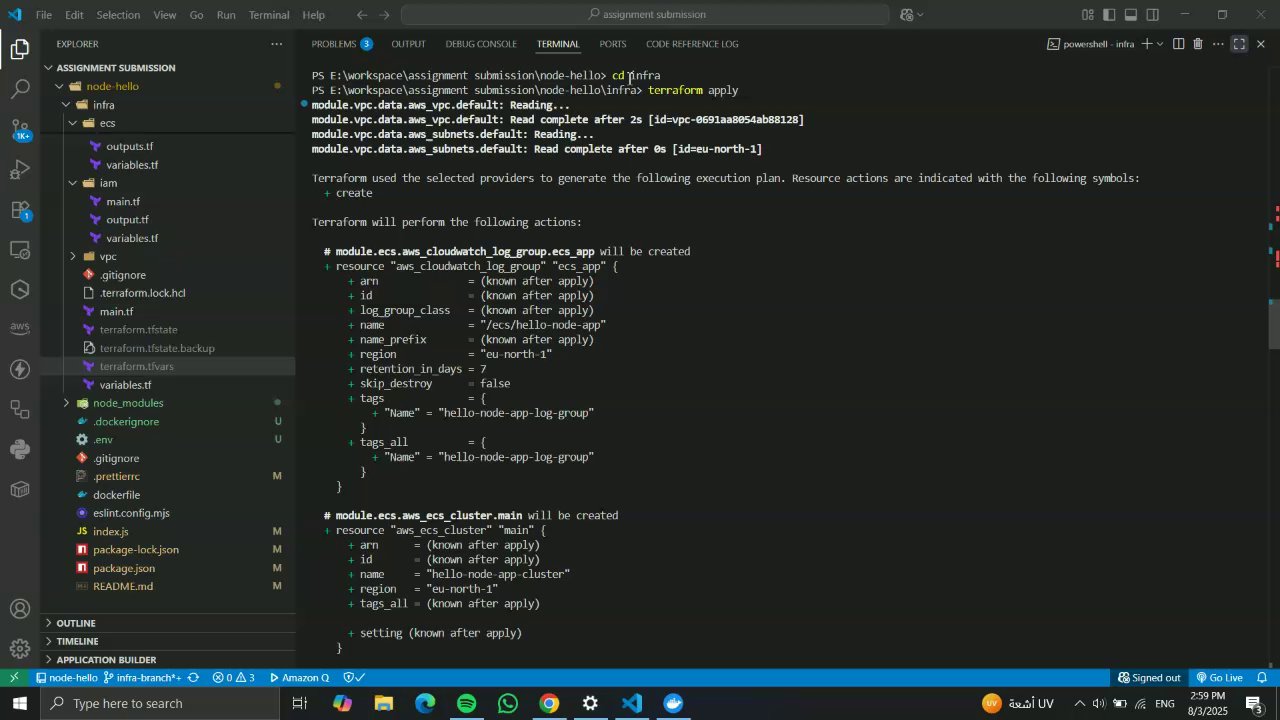Toggle bottom Panel visibility

(1131, 15)
